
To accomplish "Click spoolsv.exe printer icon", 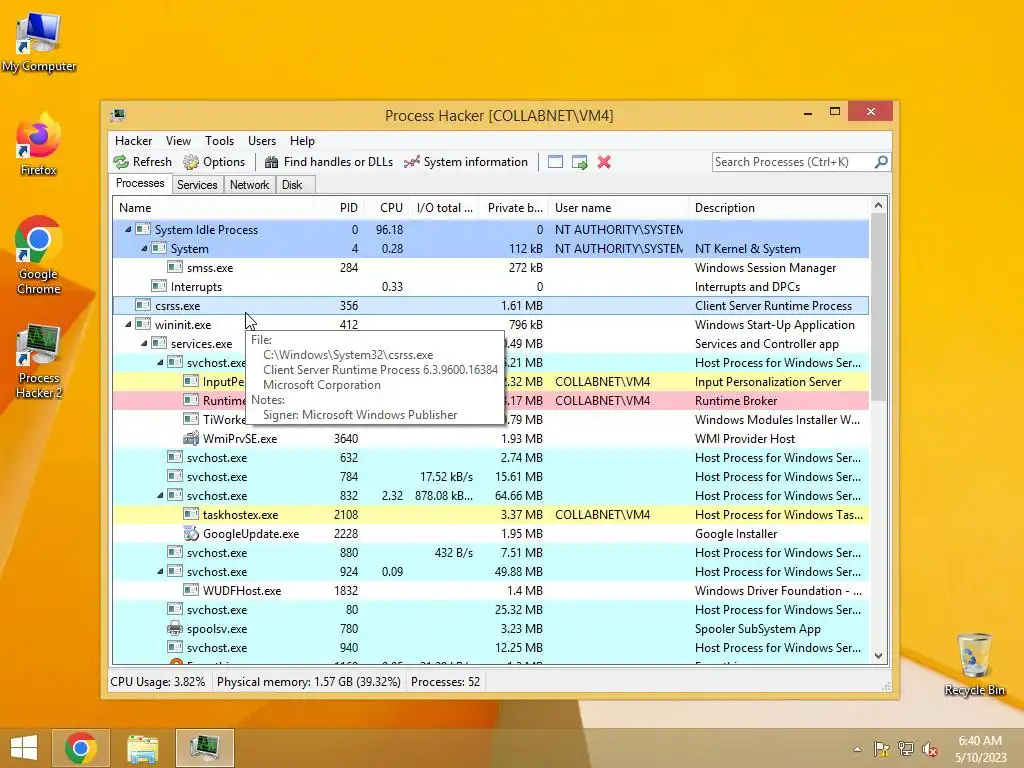I will [174, 628].
